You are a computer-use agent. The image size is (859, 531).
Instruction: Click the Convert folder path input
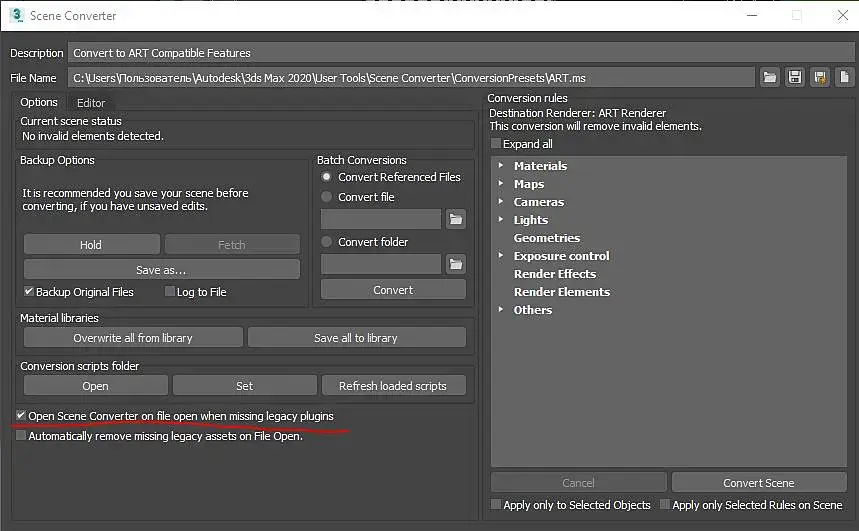381,264
